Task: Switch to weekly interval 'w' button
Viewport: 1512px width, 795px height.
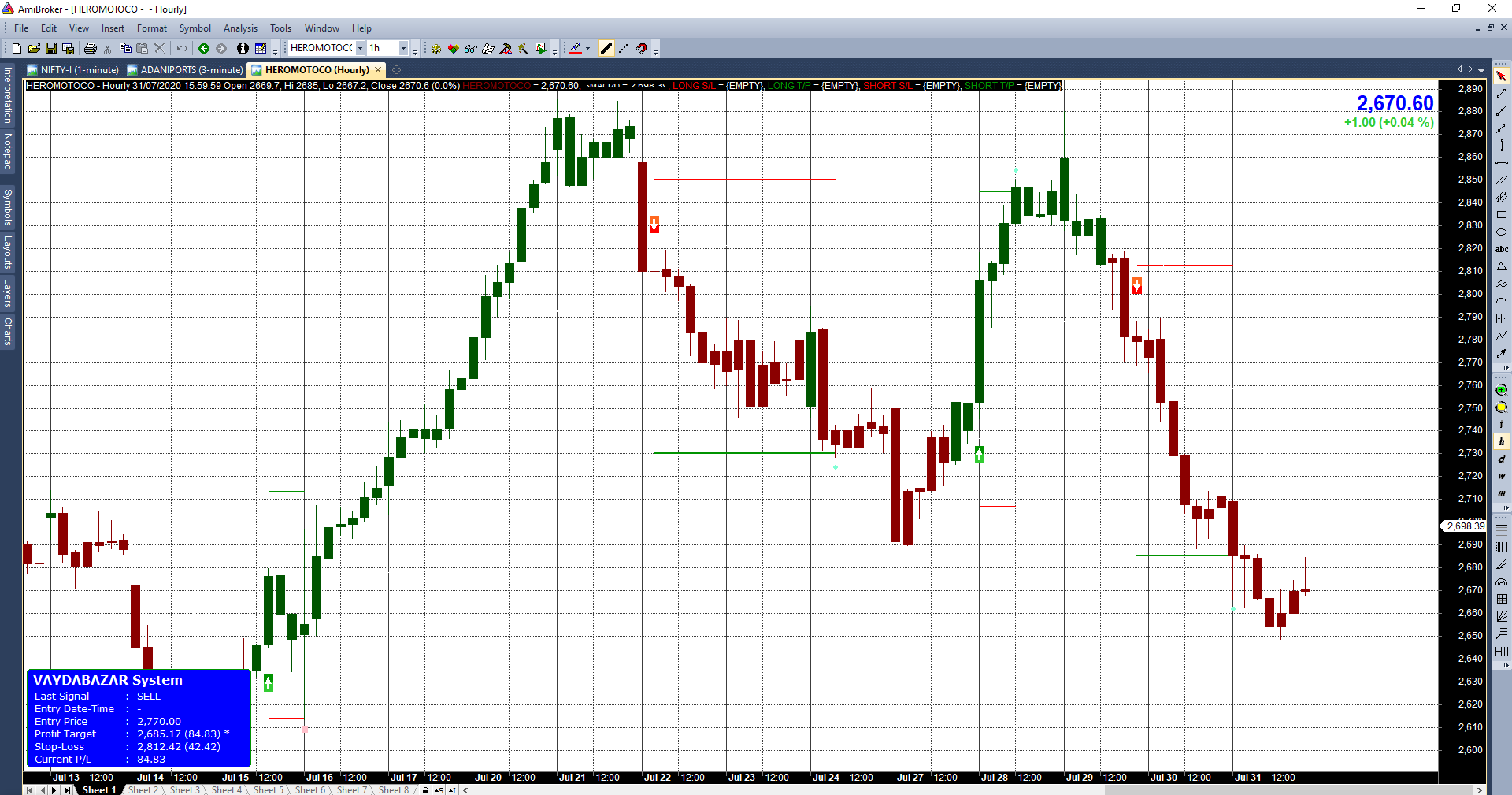Action: pyautogui.click(x=1502, y=477)
